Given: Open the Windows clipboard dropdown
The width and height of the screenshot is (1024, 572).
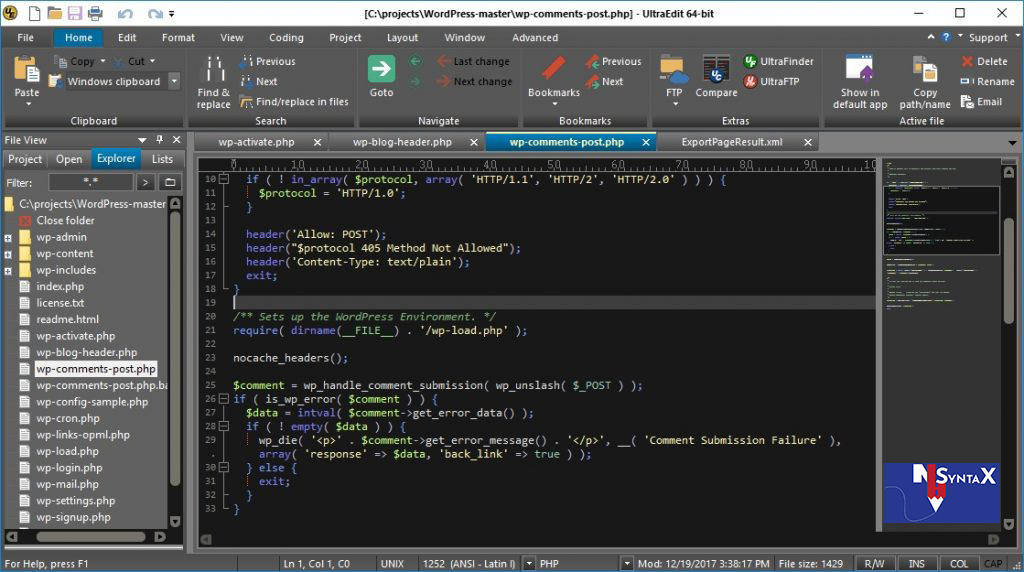Looking at the screenshot, I should (x=174, y=81).
